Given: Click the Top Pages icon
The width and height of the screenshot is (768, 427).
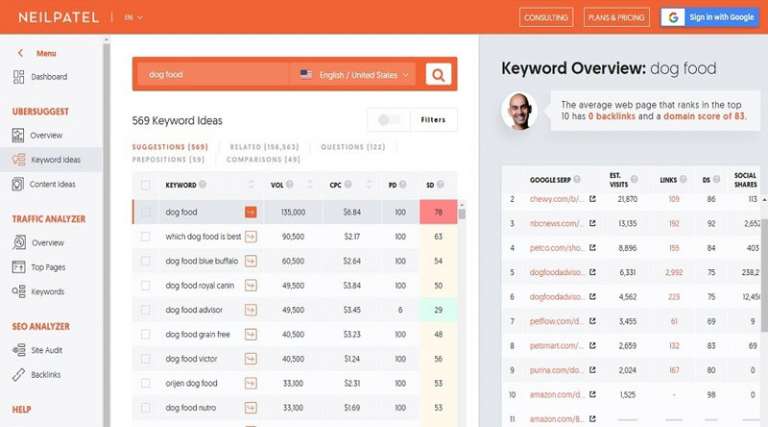Looking at the screenshot, I should (19, 267).
